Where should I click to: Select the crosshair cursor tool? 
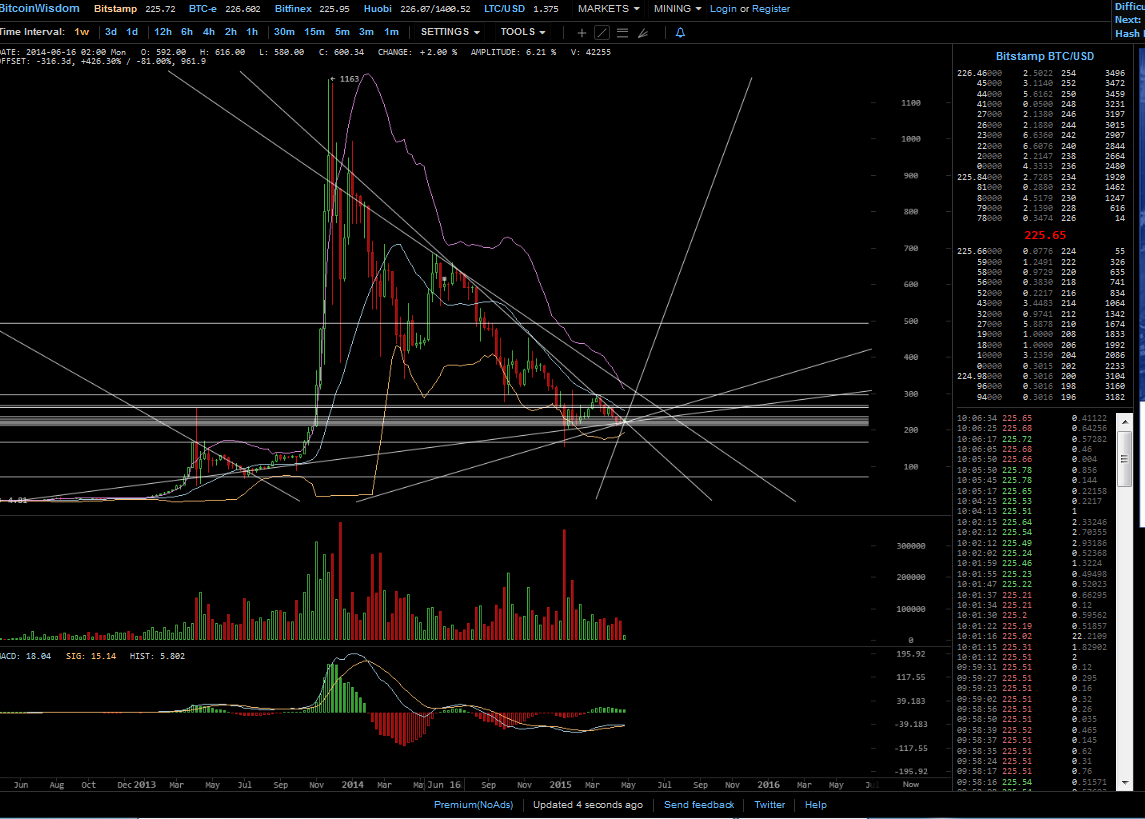582,33
